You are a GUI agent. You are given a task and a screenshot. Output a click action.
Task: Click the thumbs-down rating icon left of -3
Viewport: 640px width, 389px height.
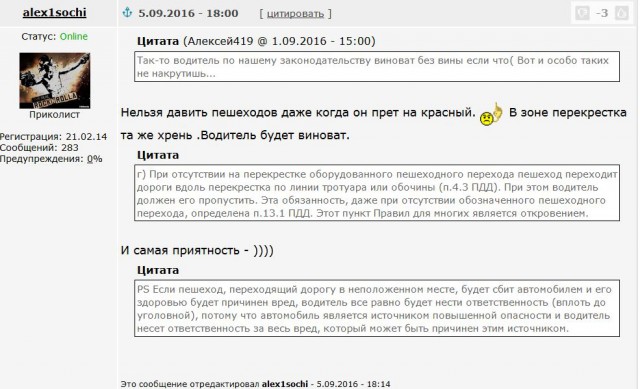(582, 13)
